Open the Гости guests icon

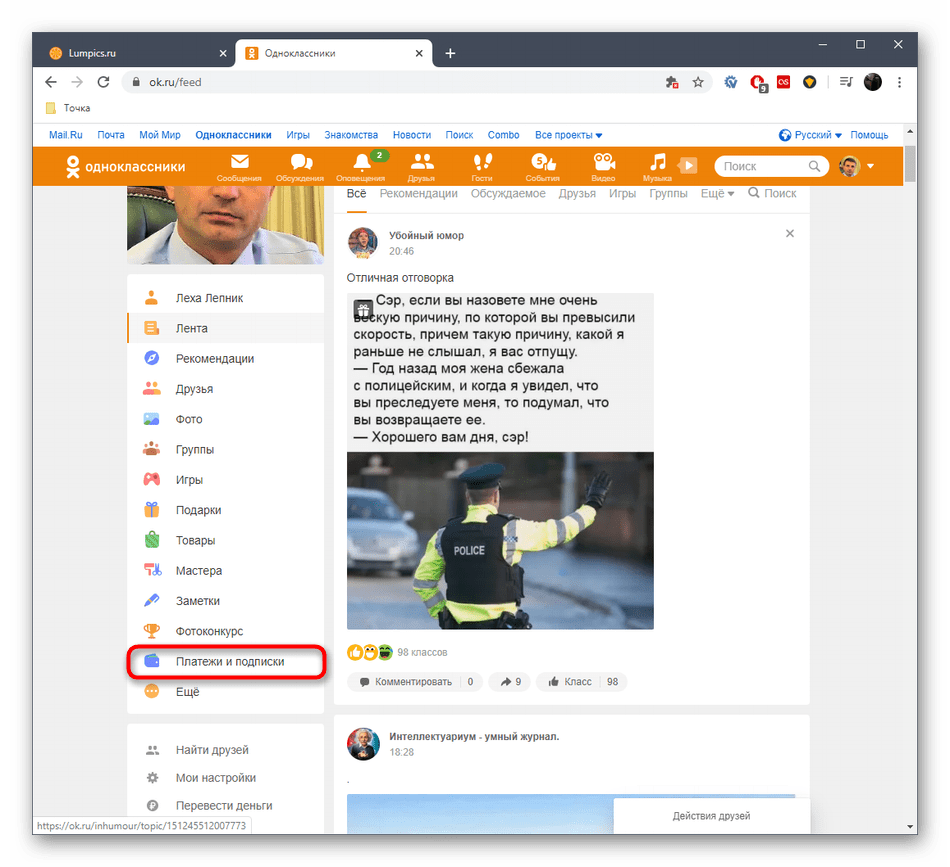pos(482,167)
